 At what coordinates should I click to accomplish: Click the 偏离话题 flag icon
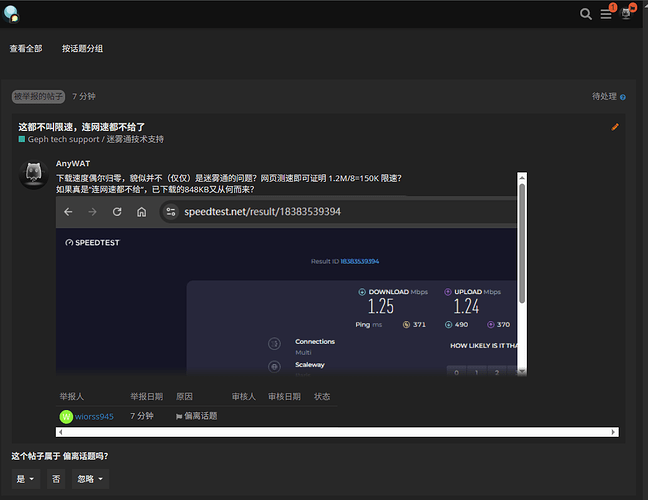pos(179,416)
